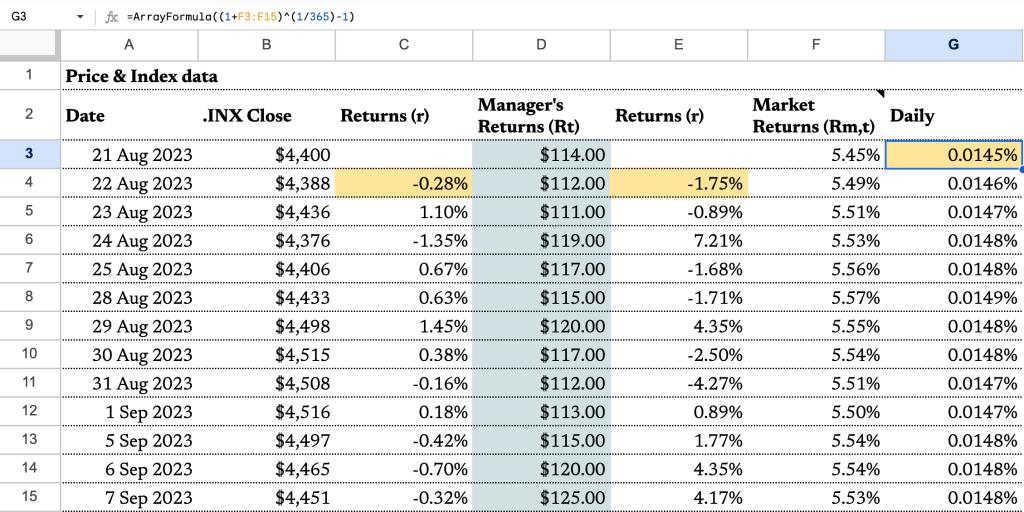The width and height of the screenshot is (1024, 512).
Task: Click the 'Price & Index data' title cell
Action: (141, 76)
